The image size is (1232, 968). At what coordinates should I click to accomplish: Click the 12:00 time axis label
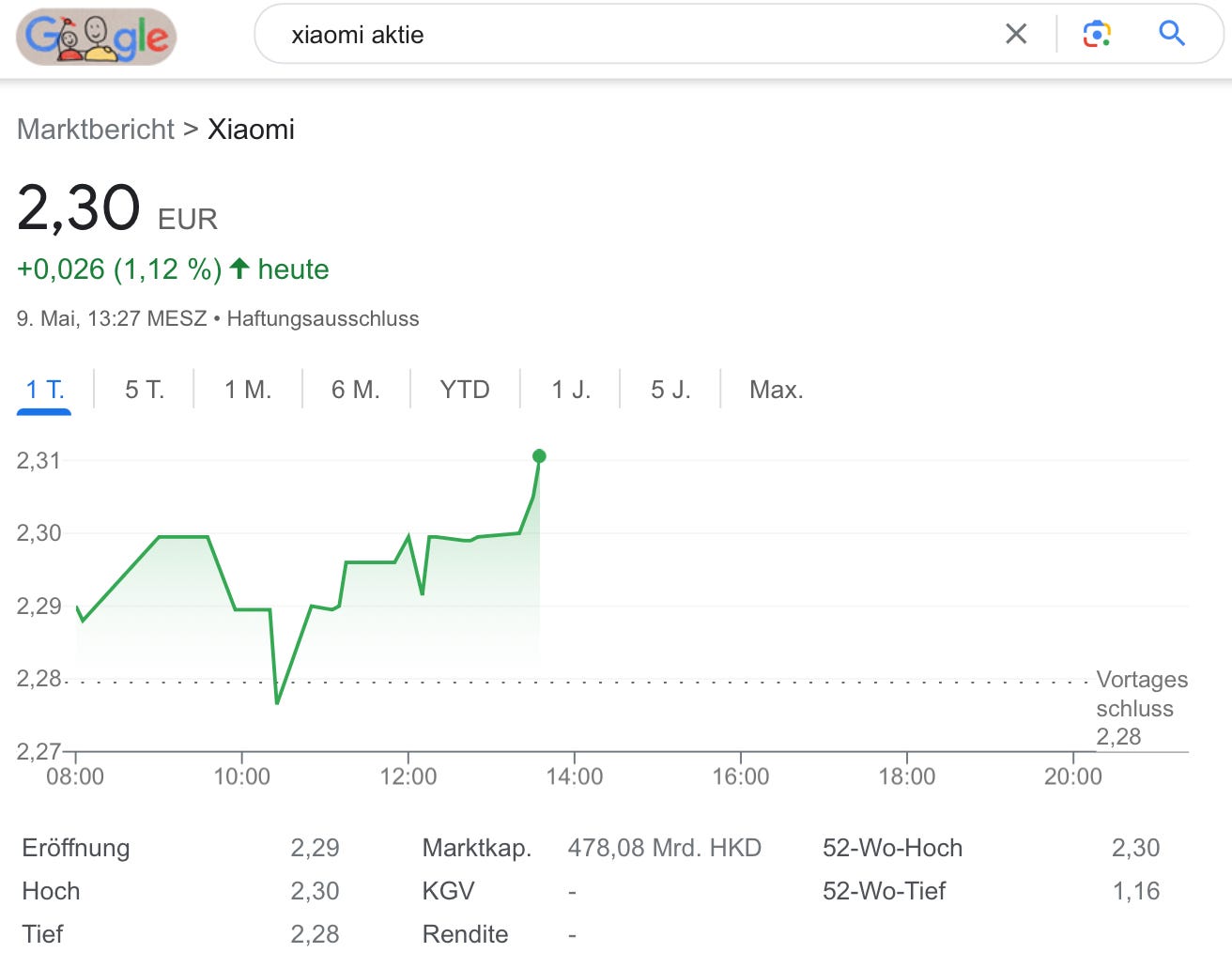(x=408, y=776)
